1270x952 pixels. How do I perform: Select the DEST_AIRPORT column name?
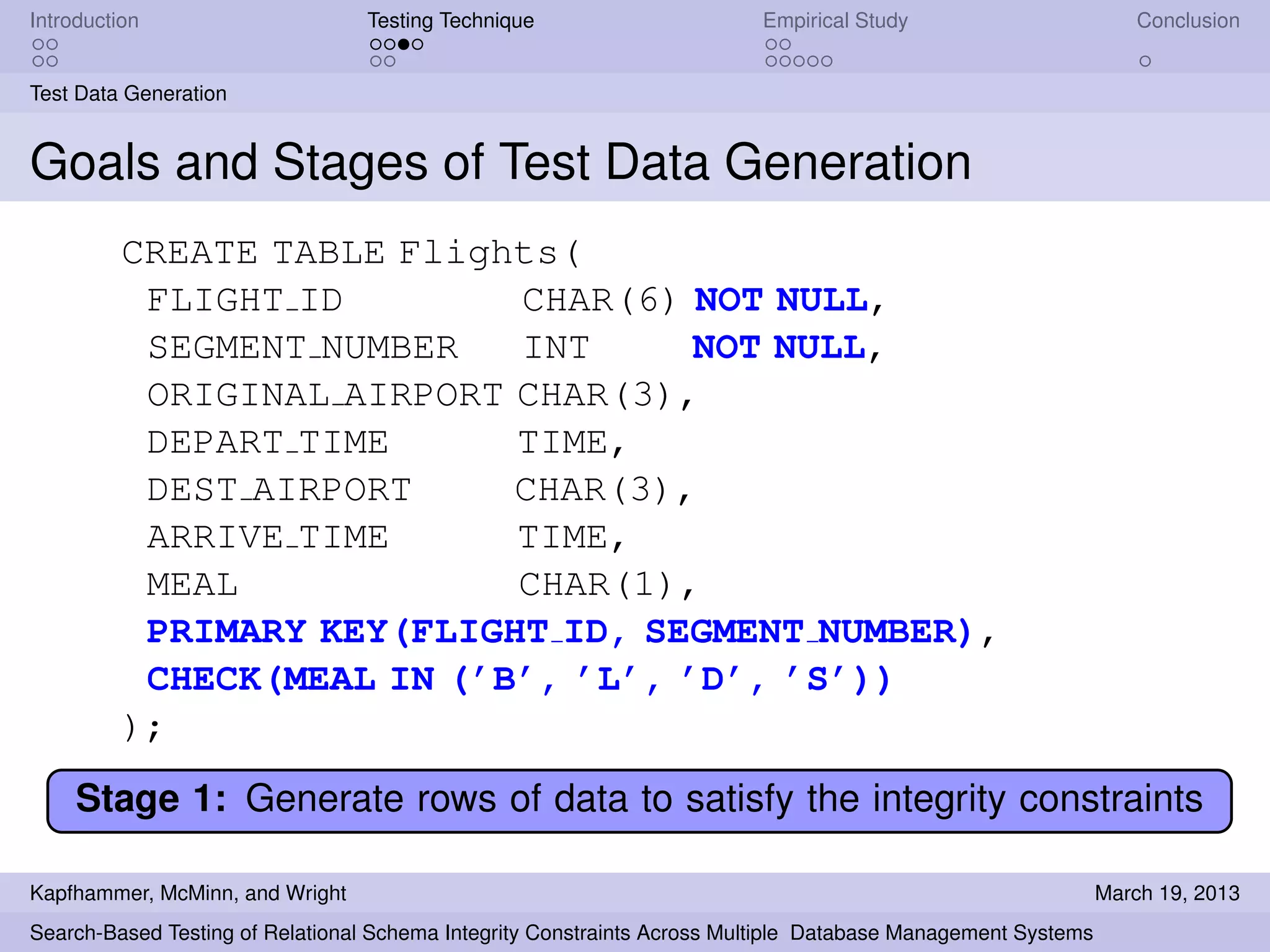(x=279, y=490)
